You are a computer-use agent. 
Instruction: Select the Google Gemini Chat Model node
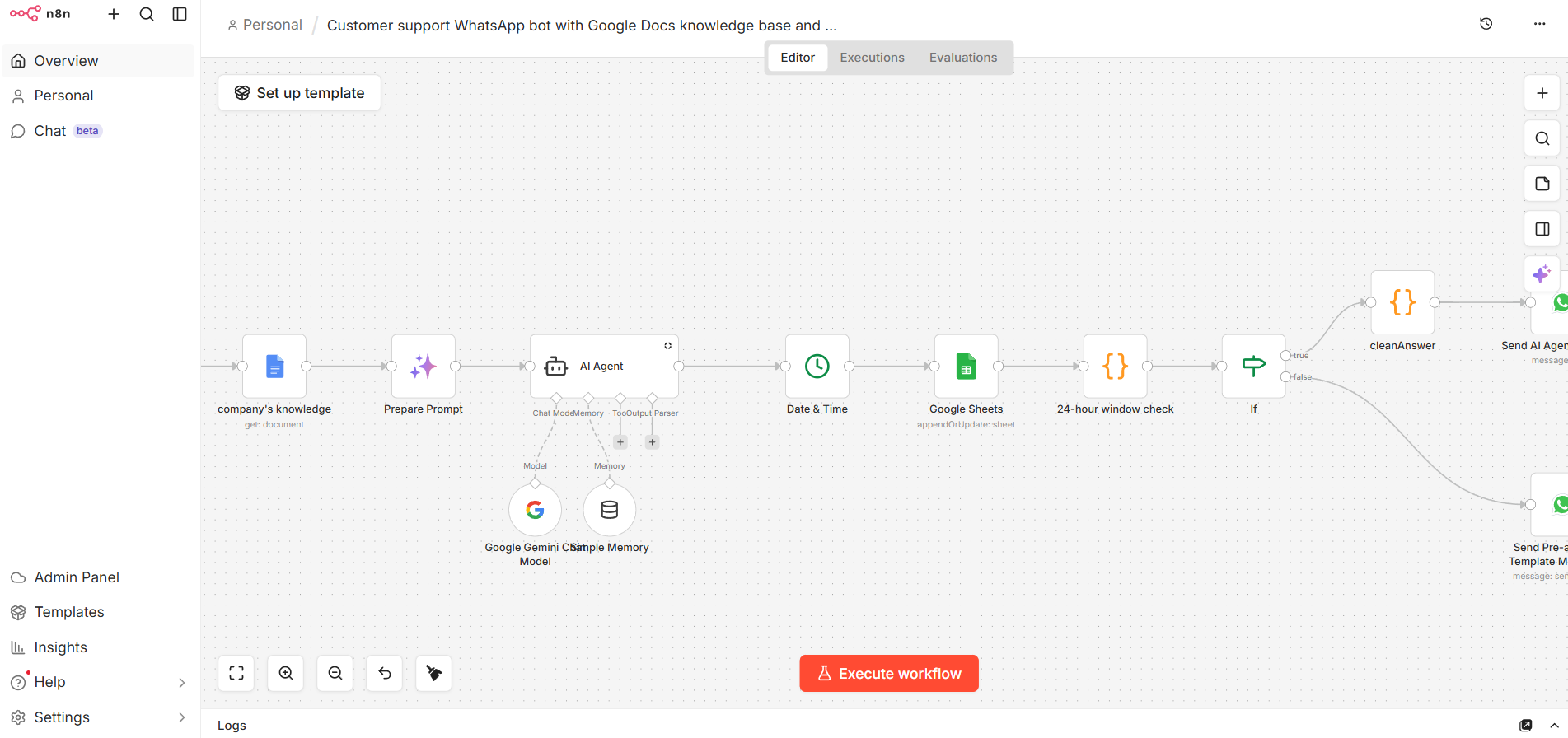tap(536, 510)
